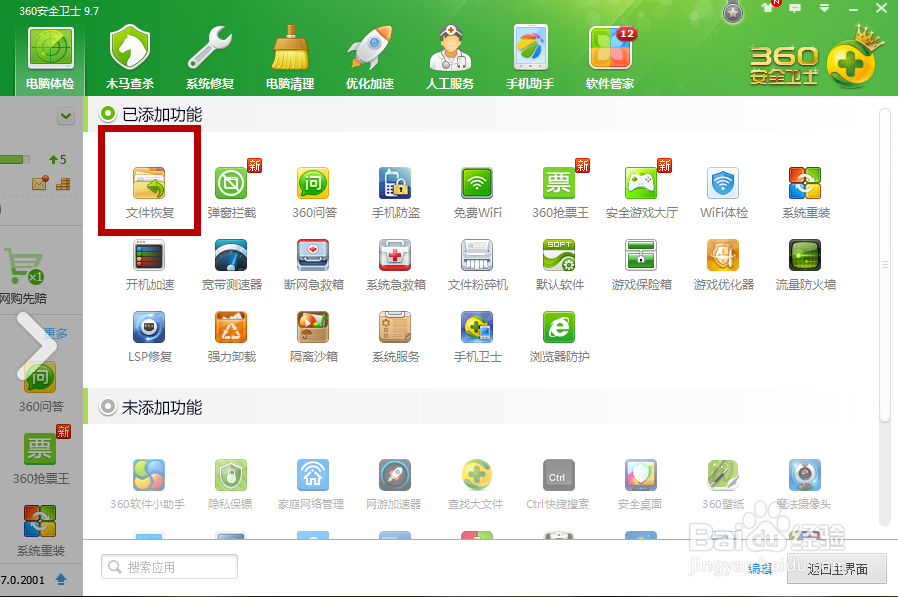Open 360抢票王 in the added functions grid

[560, 193]
